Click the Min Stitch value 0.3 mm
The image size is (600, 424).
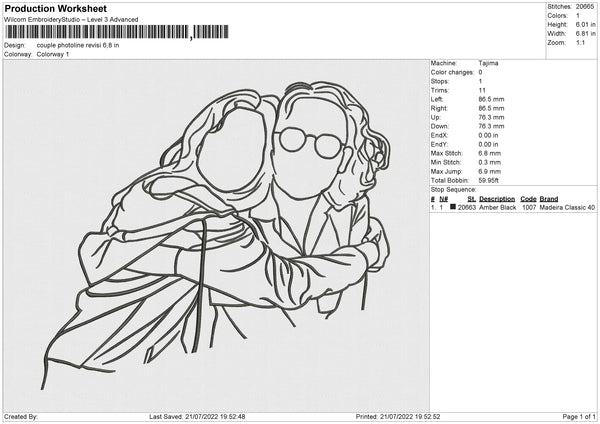click(x=489, y=163)
